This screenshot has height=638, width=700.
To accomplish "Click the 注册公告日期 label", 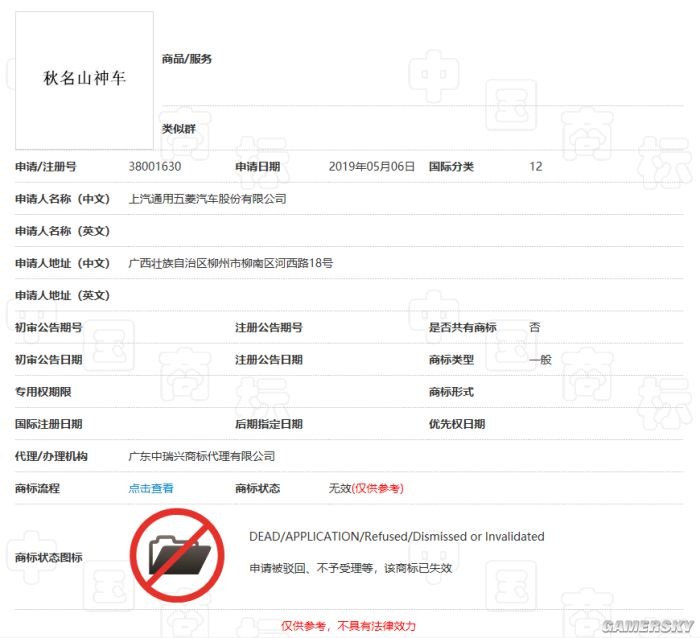I will (x=269, y=359).
